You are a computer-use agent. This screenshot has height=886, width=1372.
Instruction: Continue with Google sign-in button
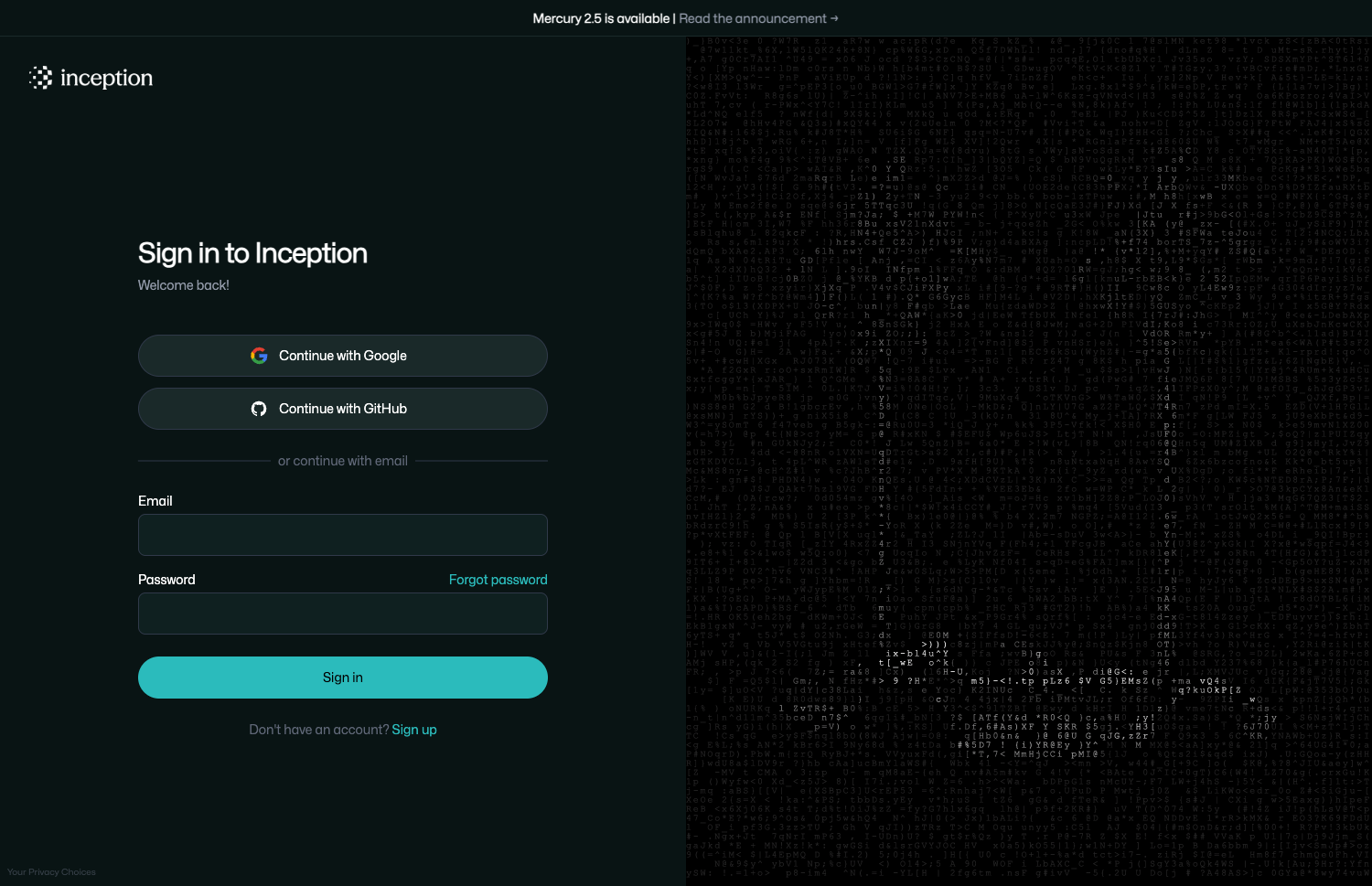(x=343, y=356)
